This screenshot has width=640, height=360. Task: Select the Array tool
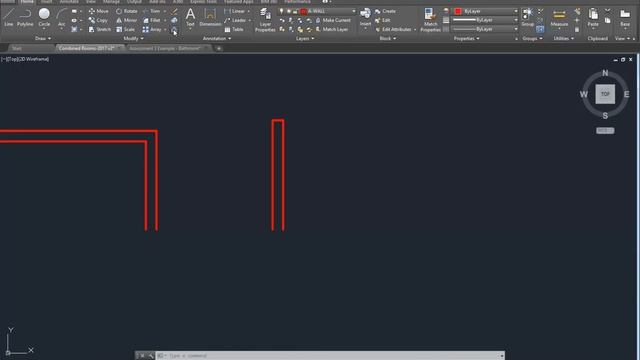pyautogui.click(x=152, y=29)
